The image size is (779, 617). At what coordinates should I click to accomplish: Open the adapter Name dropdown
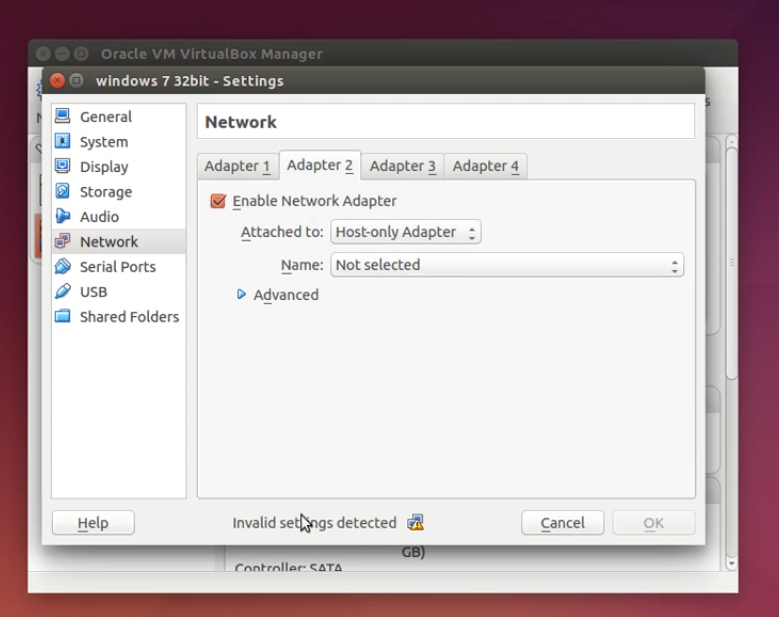pos(507,265)
